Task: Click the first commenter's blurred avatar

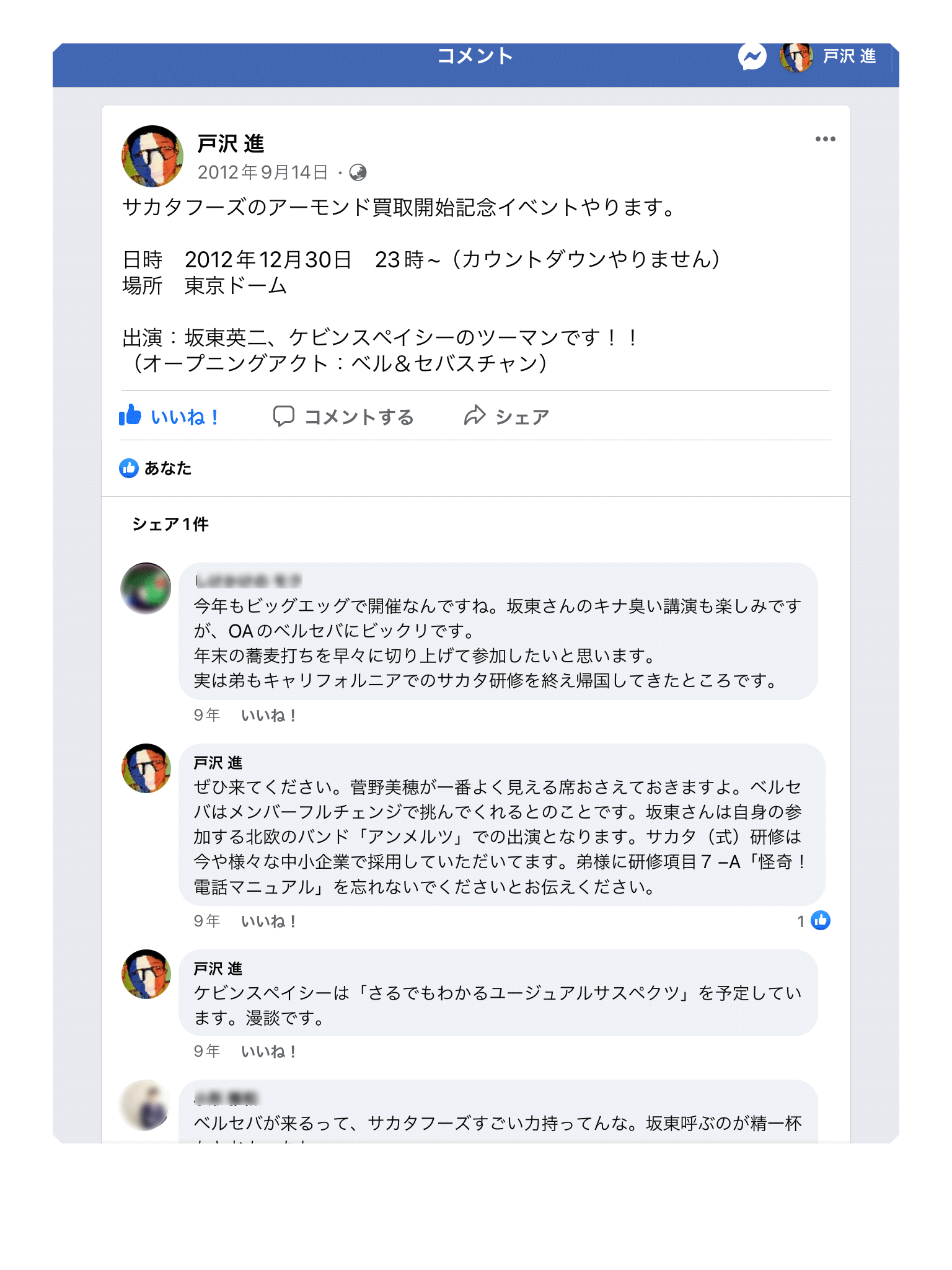Action: 146,588
